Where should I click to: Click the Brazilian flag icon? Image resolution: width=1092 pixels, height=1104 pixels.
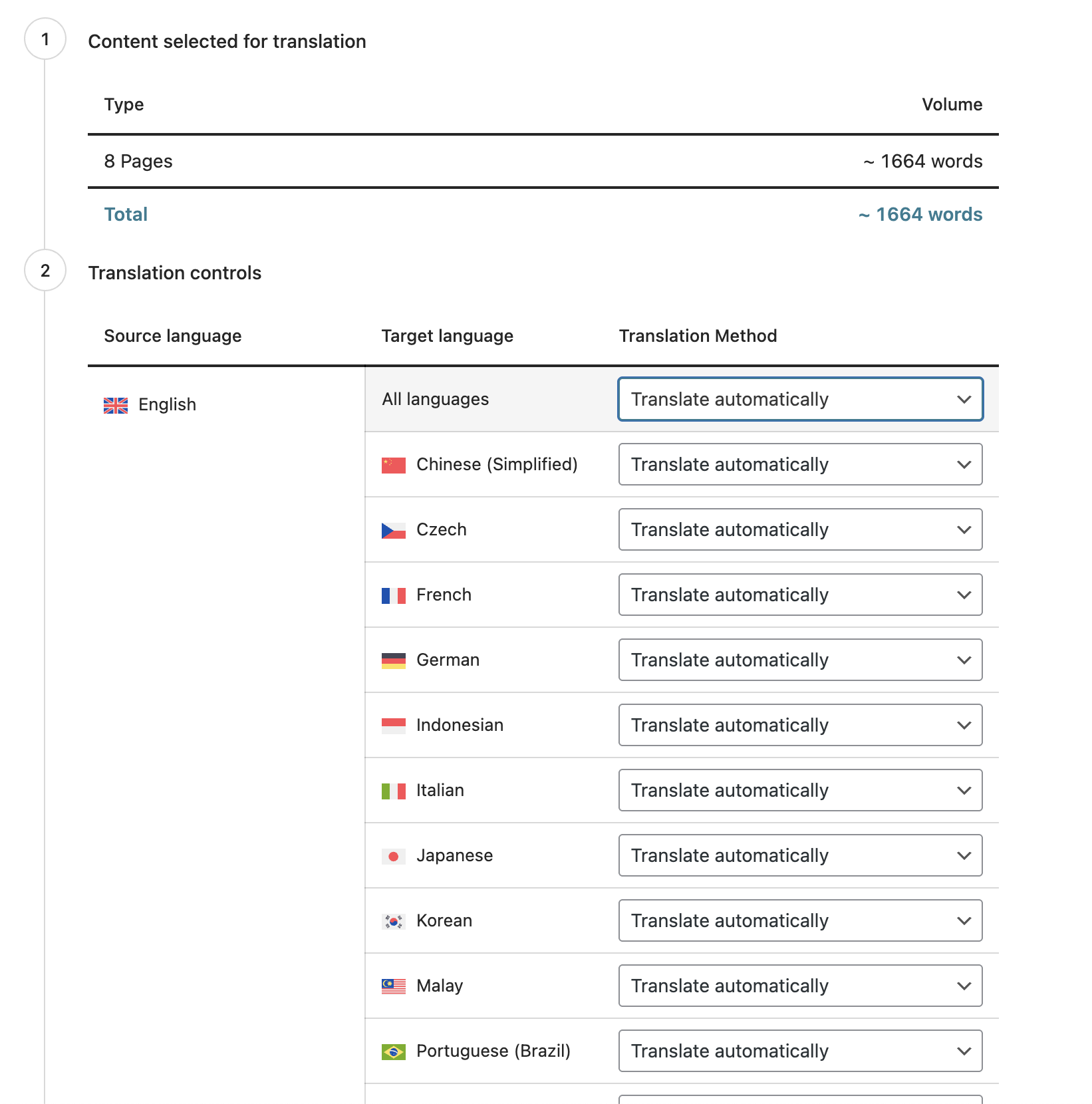[394, 1051]
